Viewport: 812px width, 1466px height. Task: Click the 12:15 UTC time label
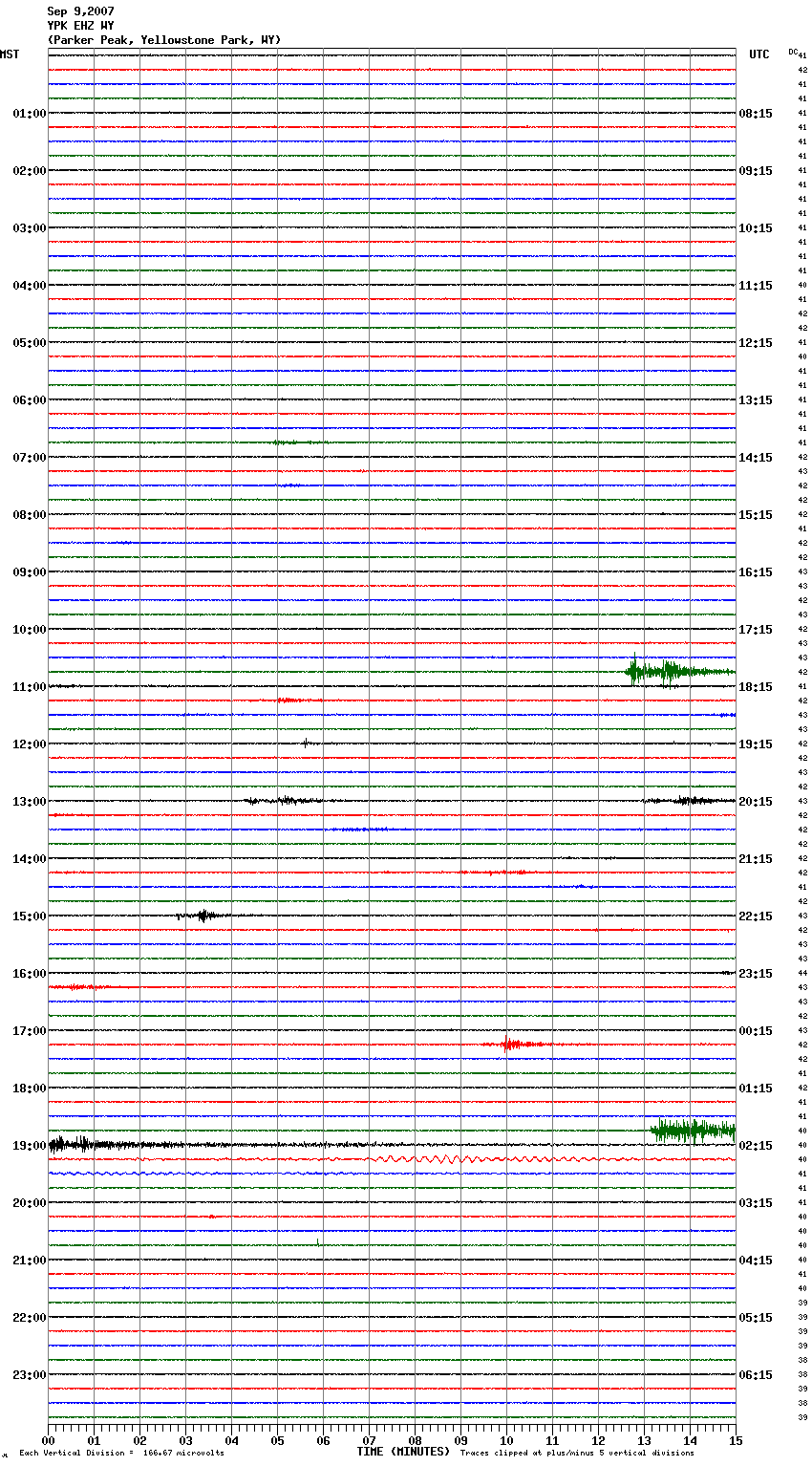coord(756,343)
